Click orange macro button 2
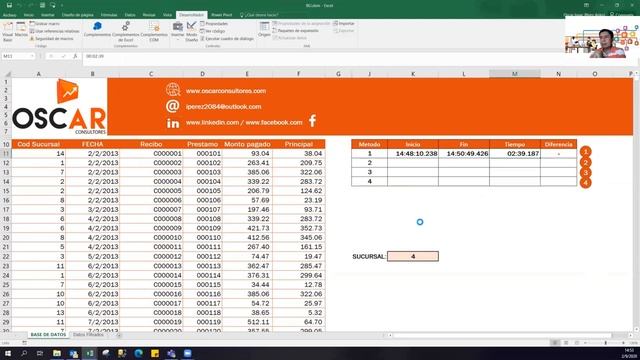Screen dimensions: 640x360 585,162
